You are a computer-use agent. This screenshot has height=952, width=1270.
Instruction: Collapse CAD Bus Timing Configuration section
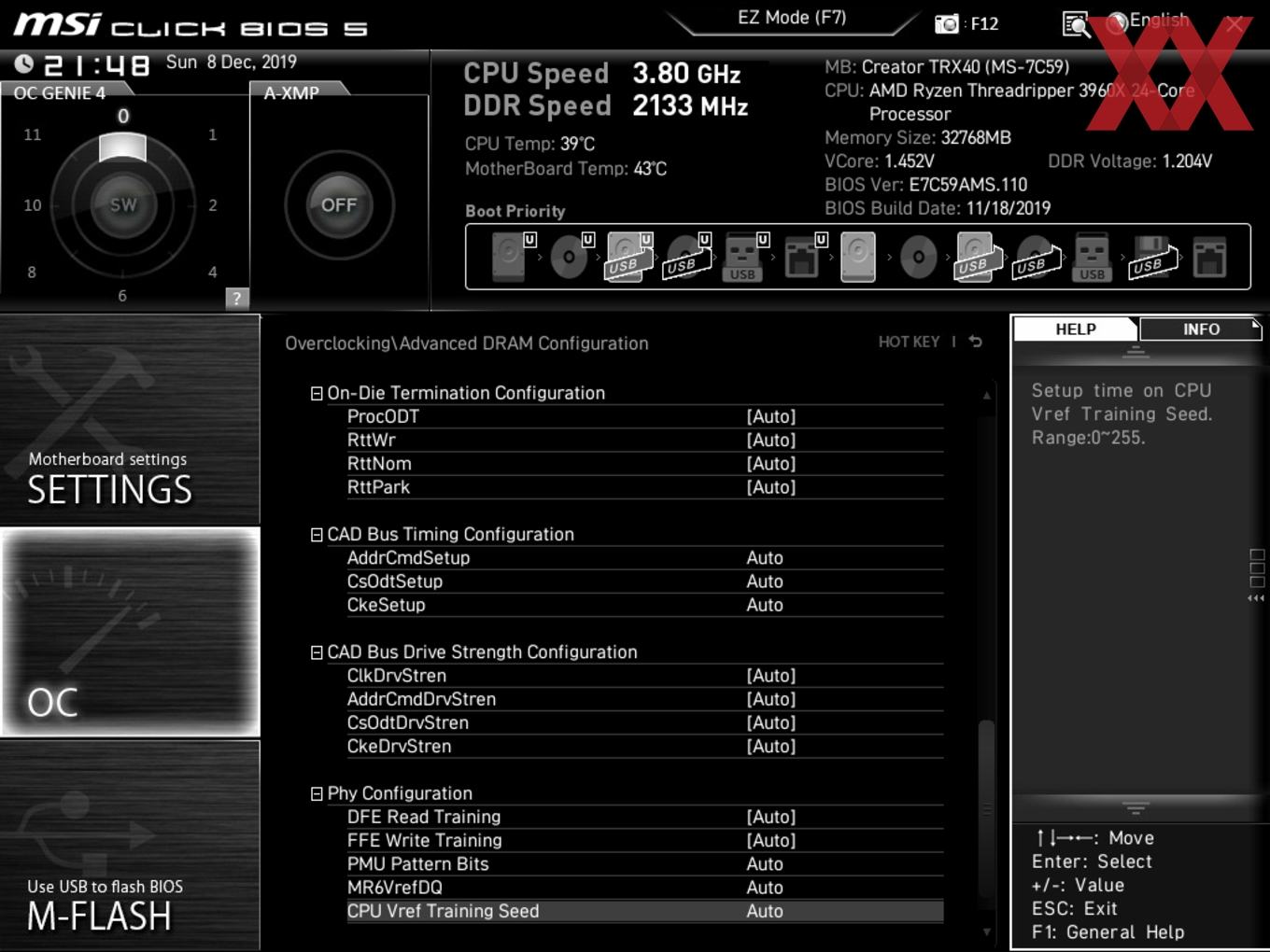(x=317, y=535)
